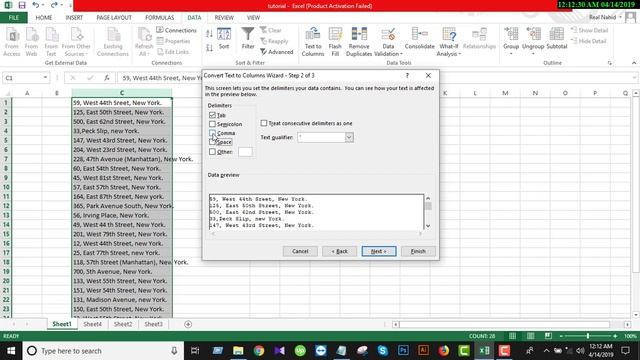
Task: Open Consolidate tool
Action: 420,39
